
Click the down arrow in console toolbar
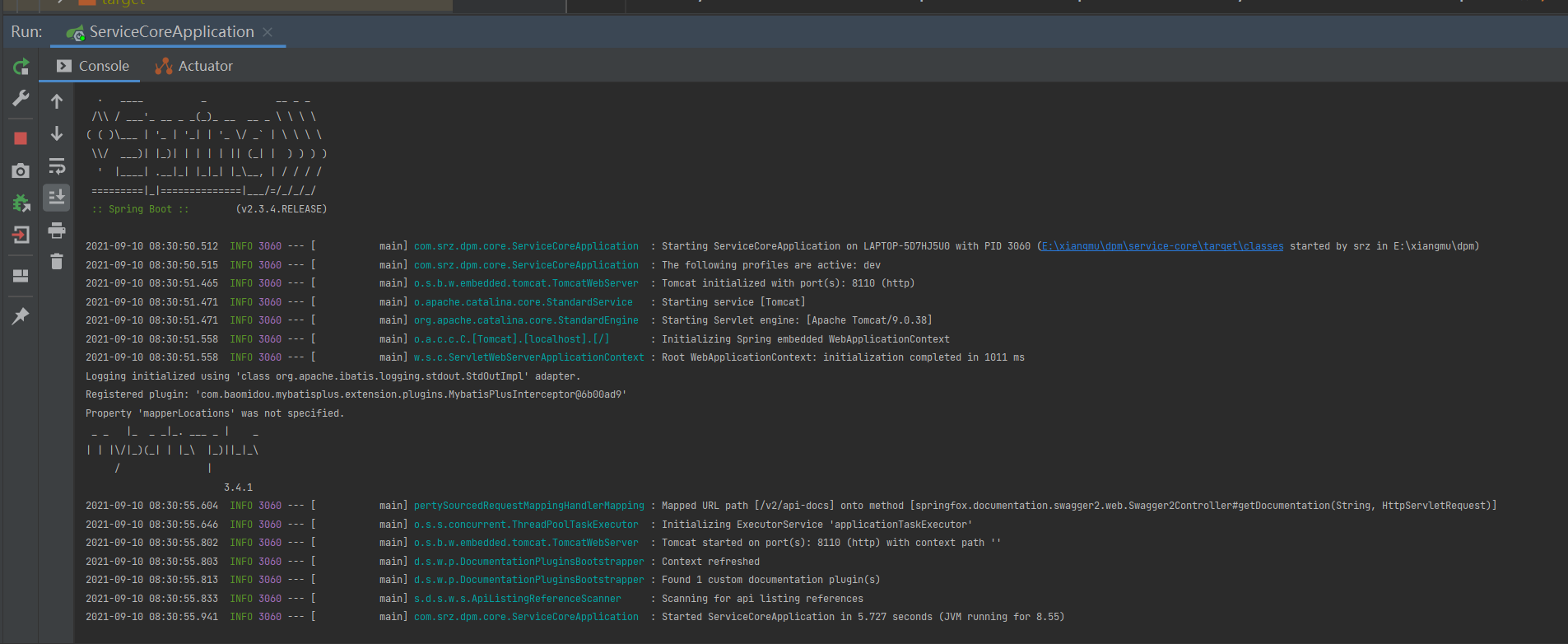tap(57, 133)
